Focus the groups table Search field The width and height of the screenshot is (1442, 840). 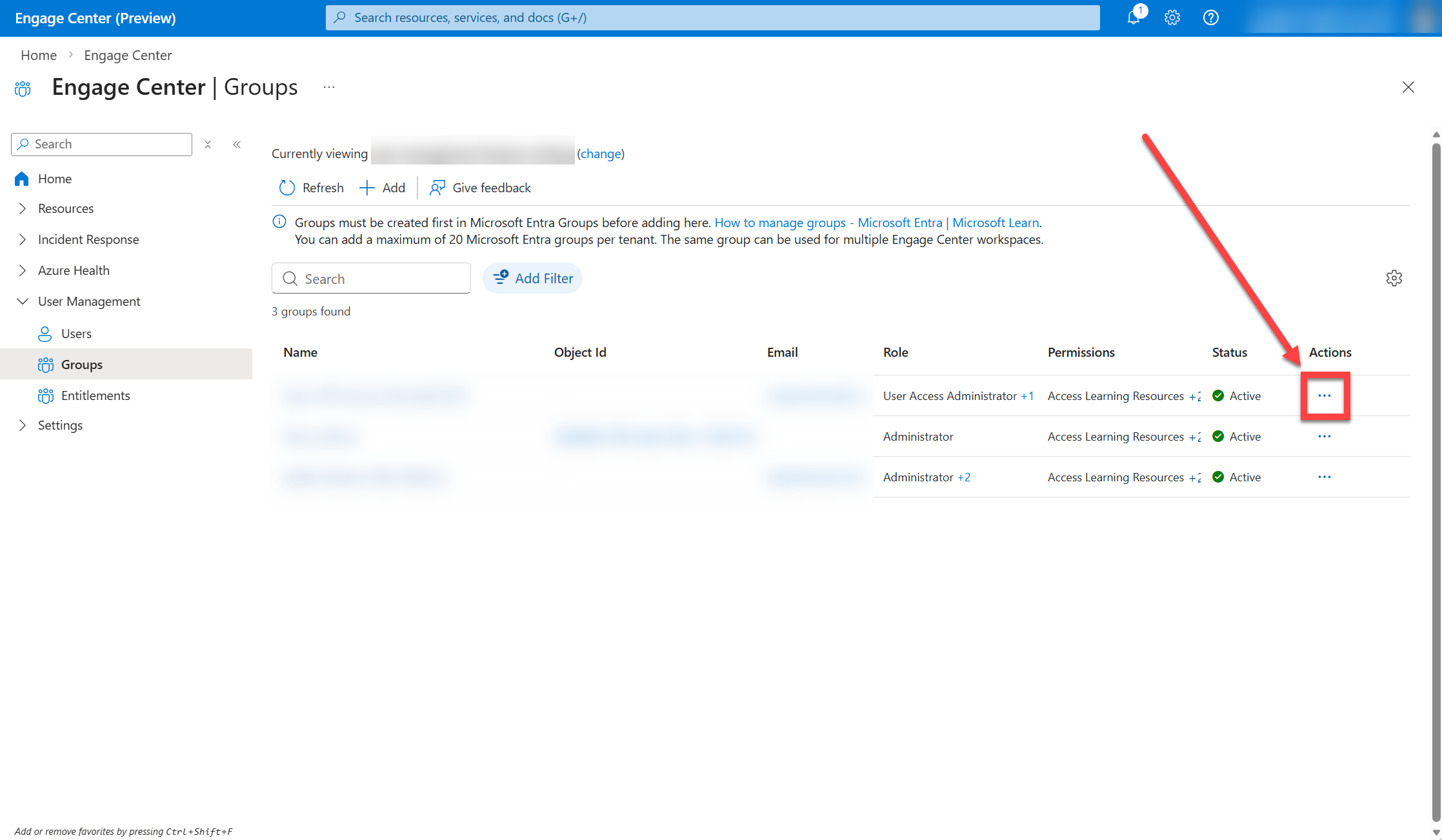click(371, 278)
